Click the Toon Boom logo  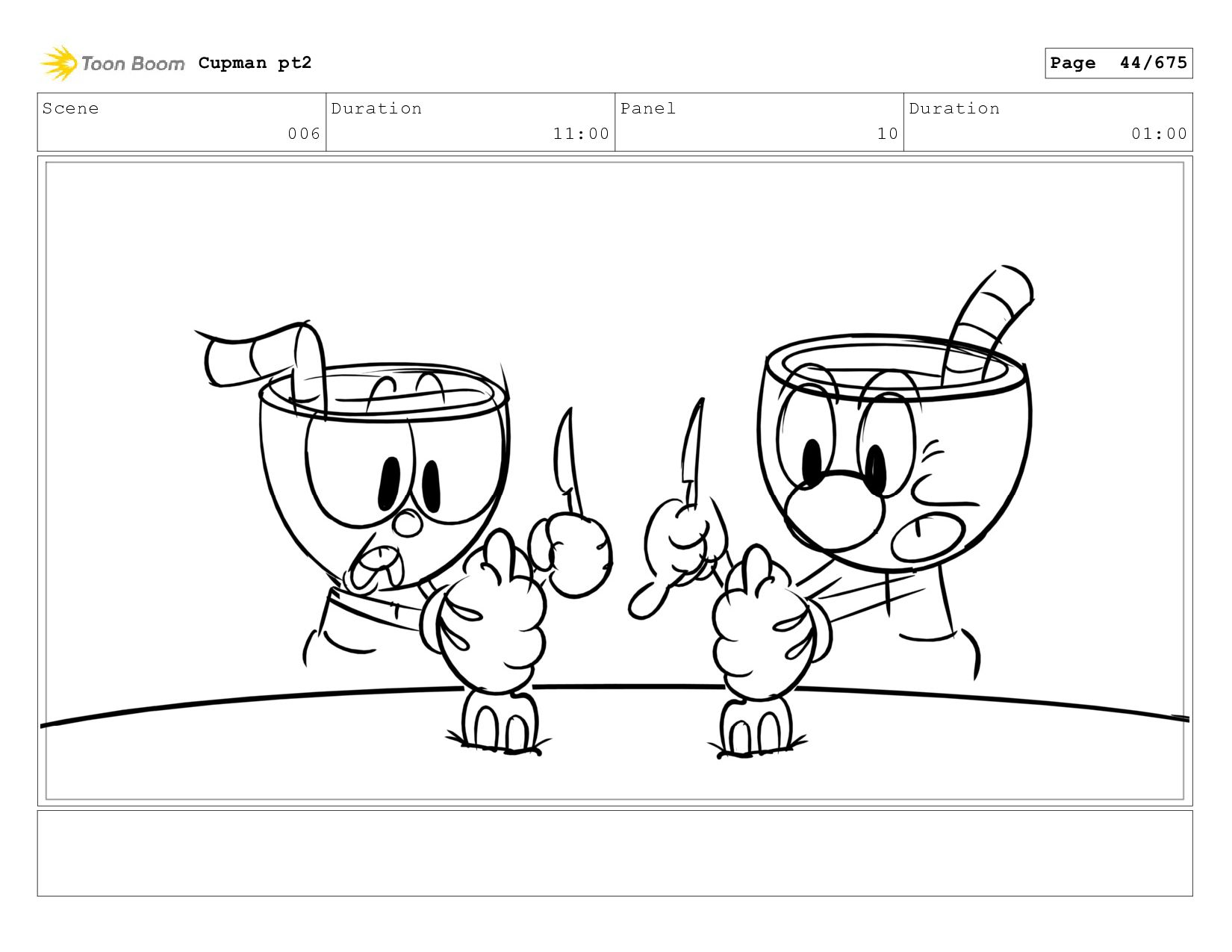click(112, 63)
